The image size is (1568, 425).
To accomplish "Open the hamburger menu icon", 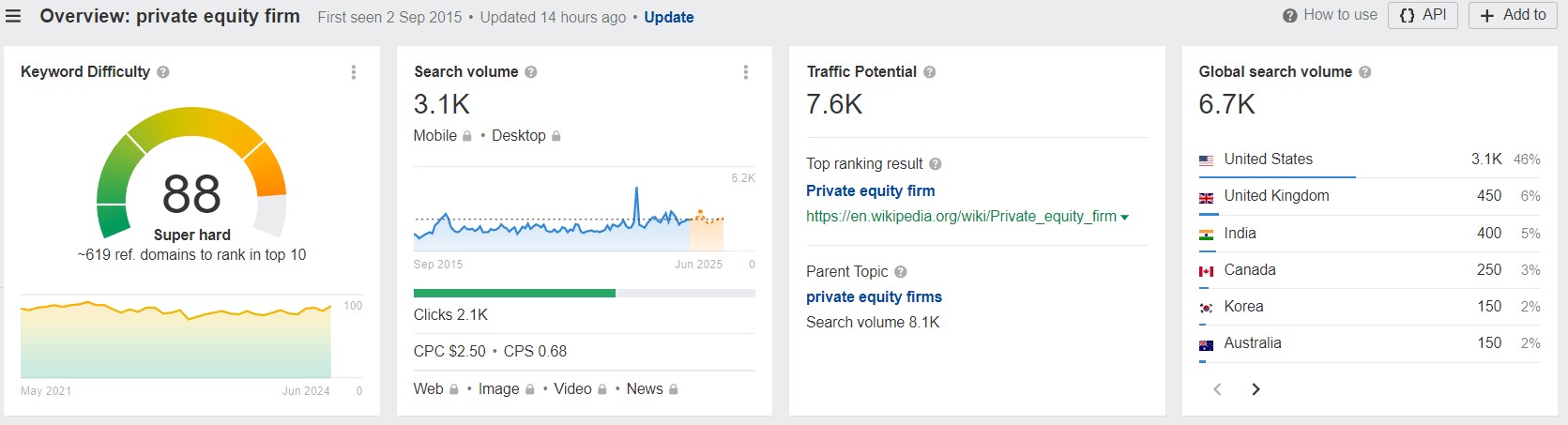I will click(13, 16).
